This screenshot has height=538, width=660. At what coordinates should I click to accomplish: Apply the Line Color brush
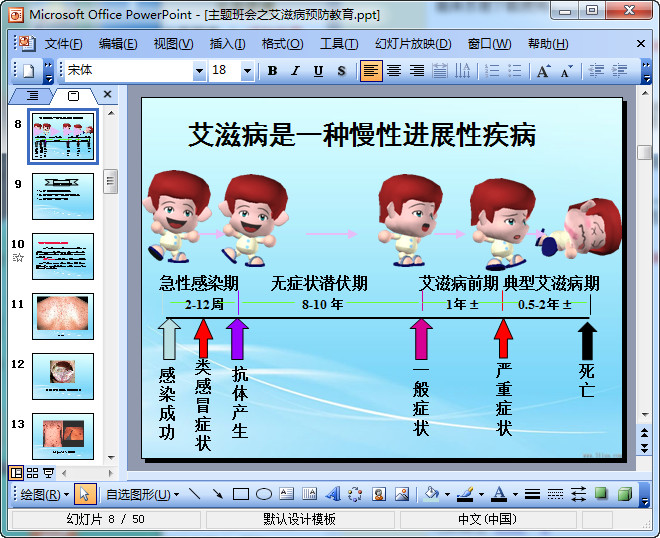465,494
